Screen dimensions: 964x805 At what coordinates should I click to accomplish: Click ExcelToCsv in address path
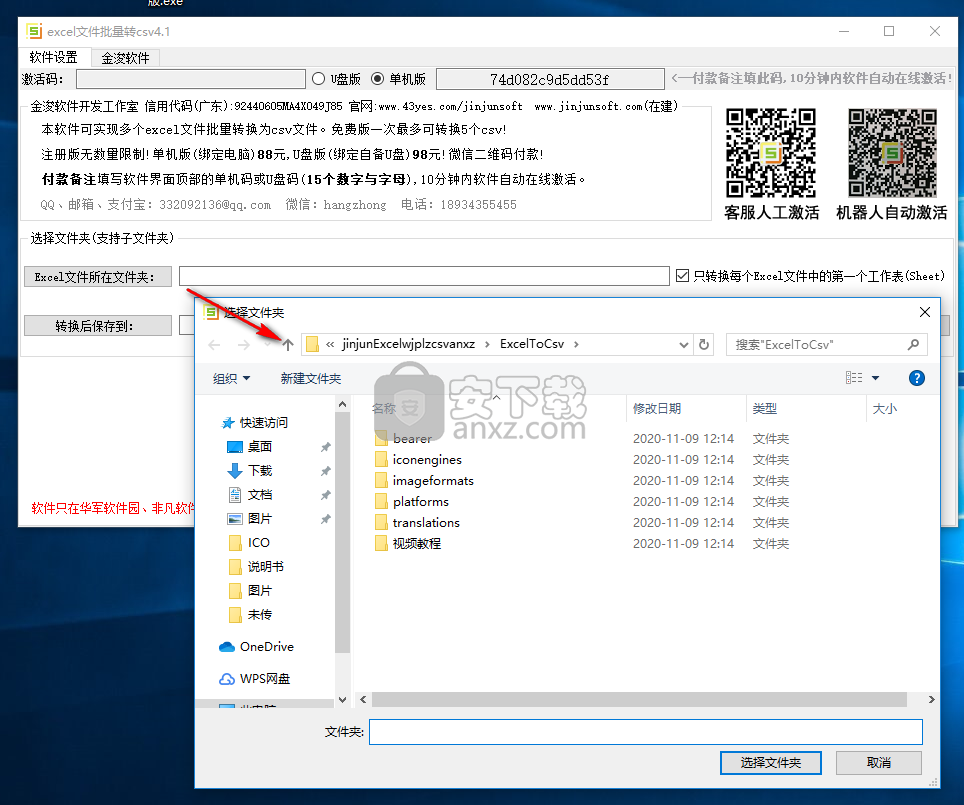(x=532, y=344)
